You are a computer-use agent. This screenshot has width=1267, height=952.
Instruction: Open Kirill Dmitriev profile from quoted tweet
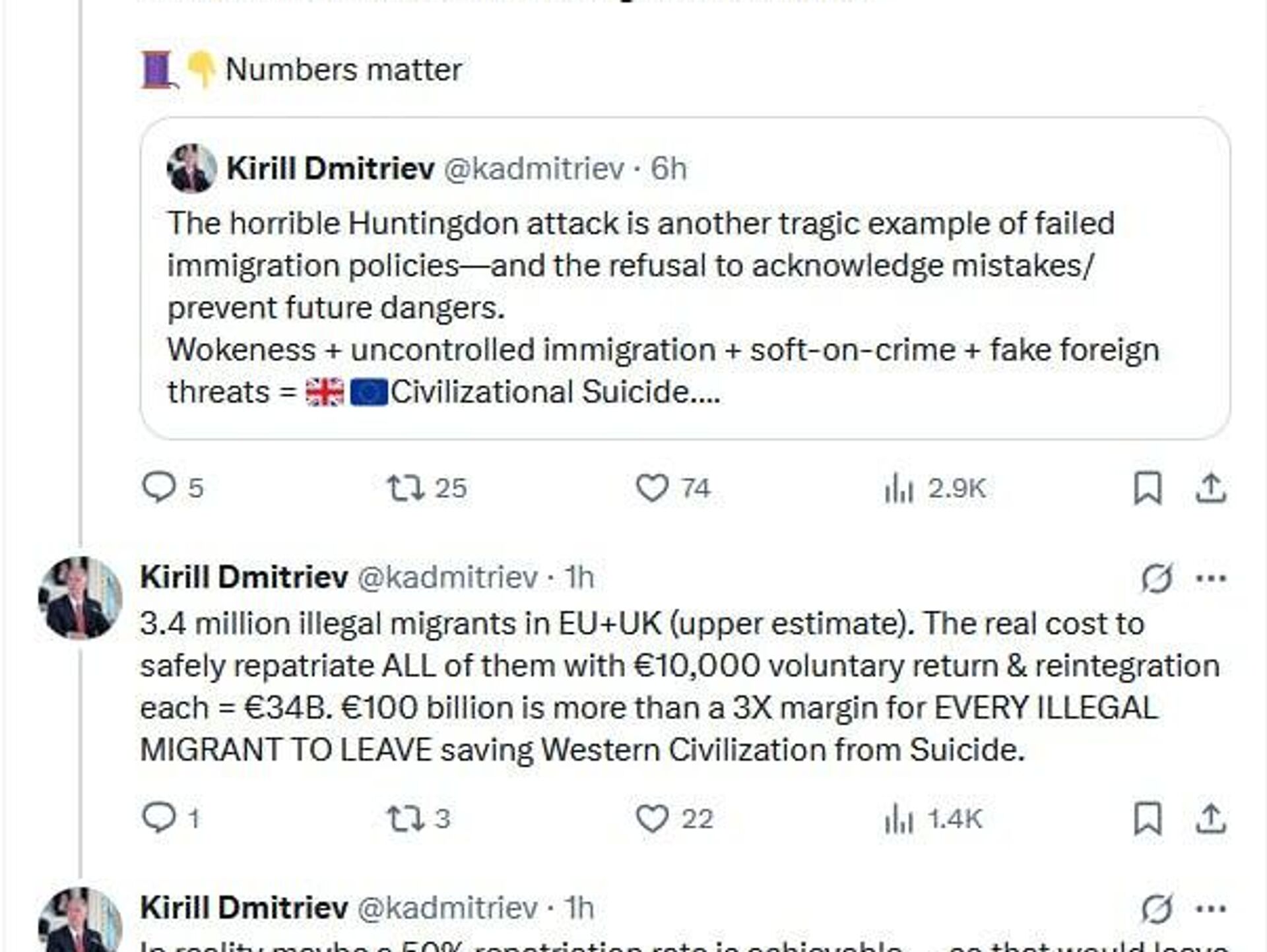pos(330,169)
